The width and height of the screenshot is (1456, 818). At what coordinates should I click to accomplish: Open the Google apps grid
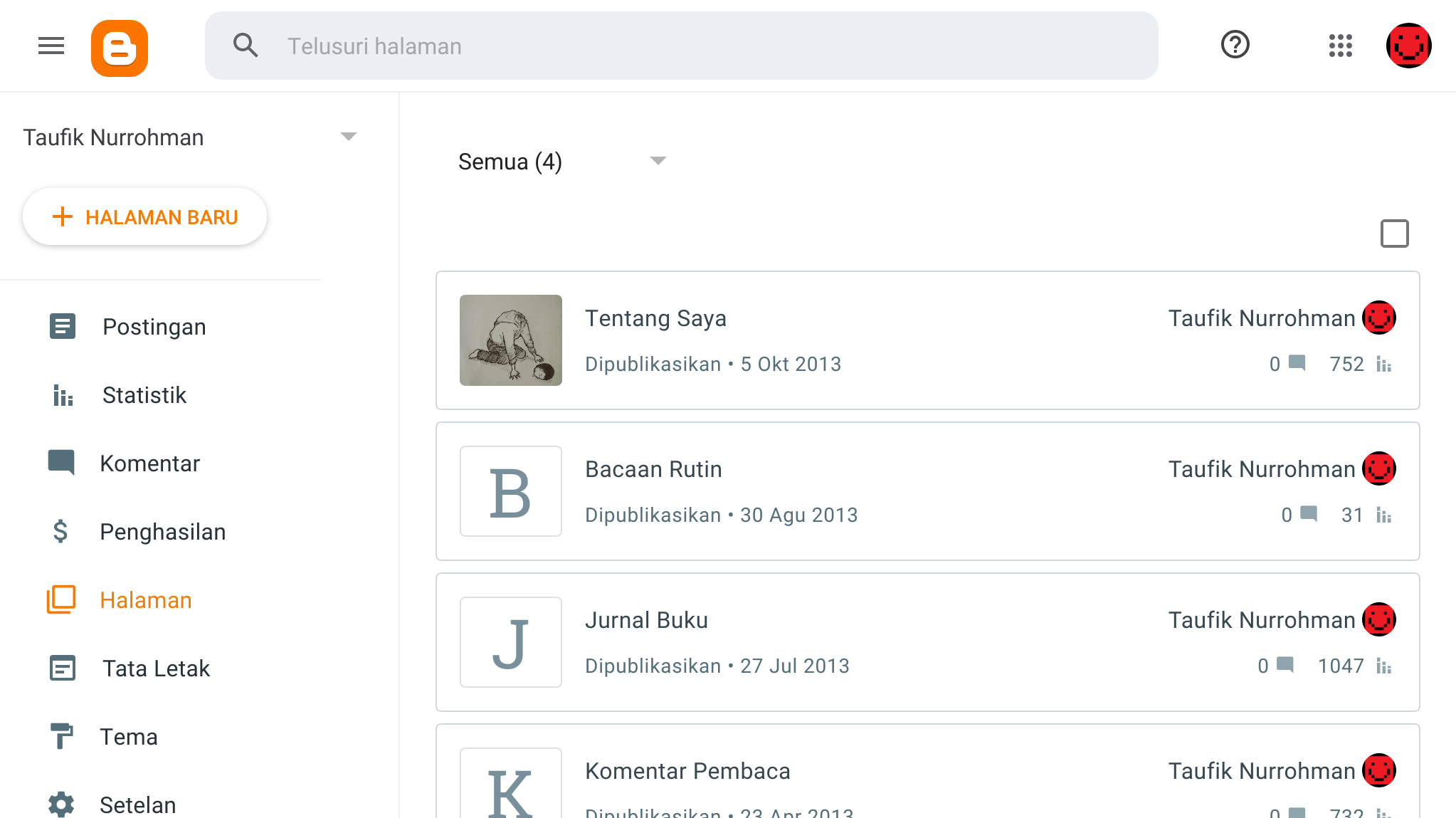[x=1341, y=46]
